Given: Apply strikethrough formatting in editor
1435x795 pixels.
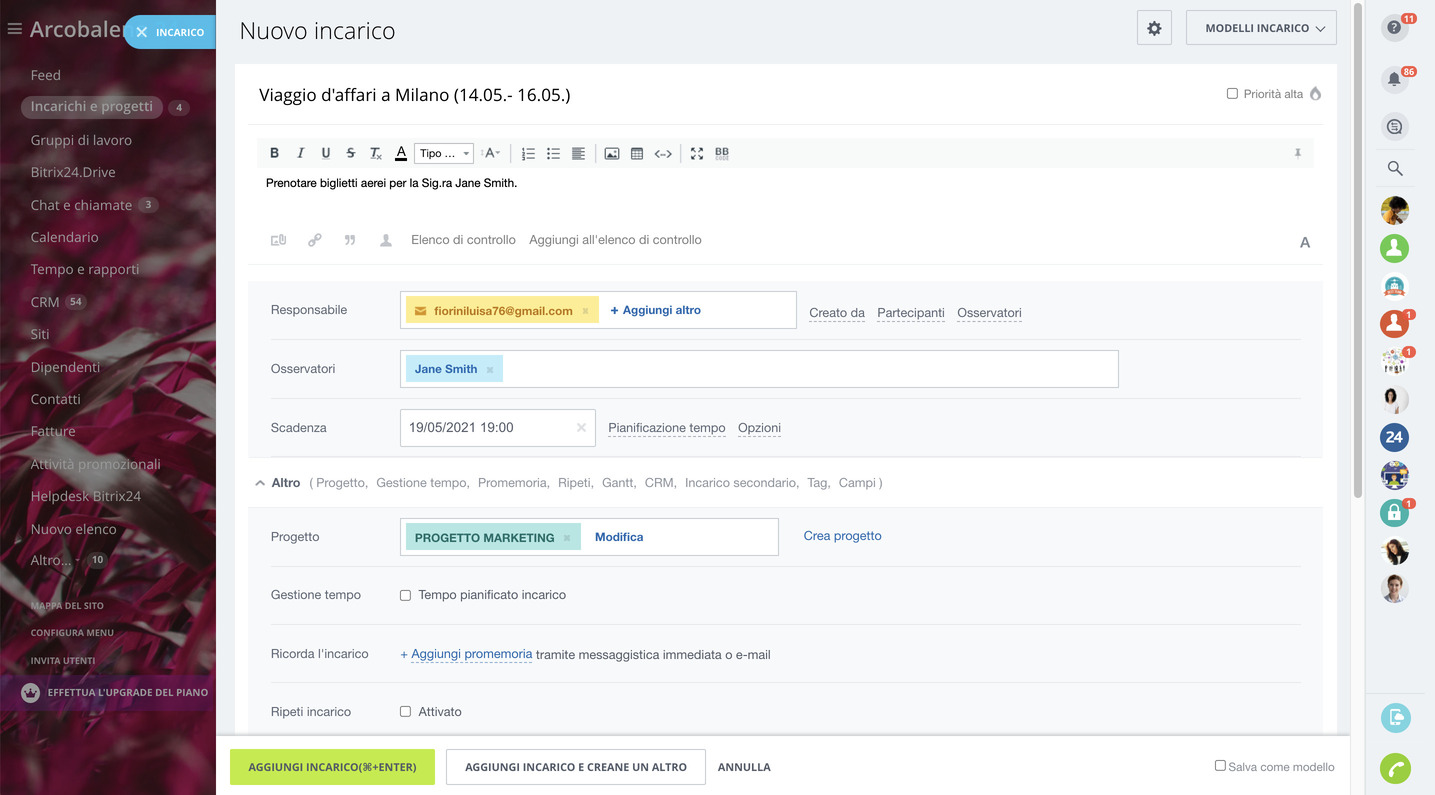Looking at the screenshot, I should [350, 153].
